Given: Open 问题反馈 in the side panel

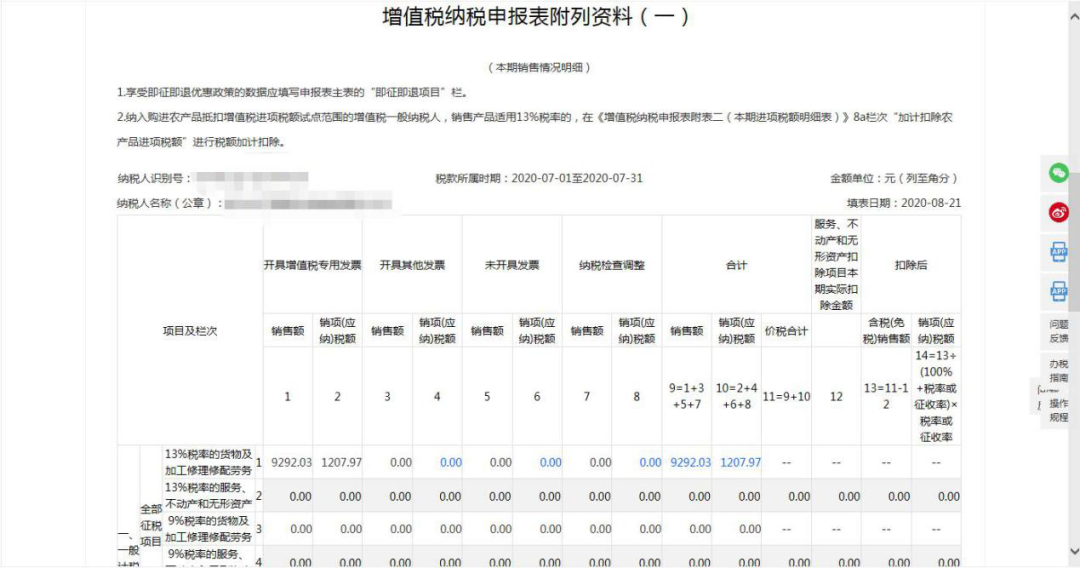Looking at the screenshot, I should coord(1059,331).
